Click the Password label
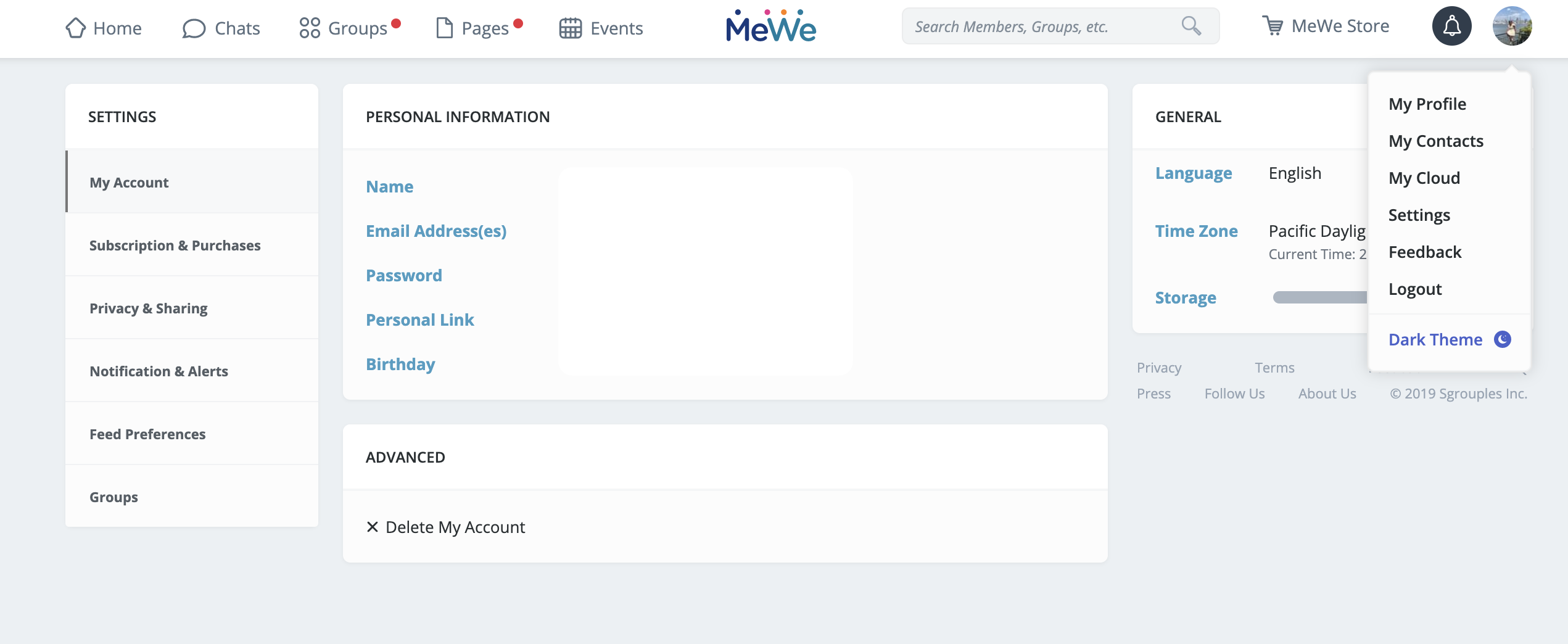1568x644 pixels. point(404,275)
